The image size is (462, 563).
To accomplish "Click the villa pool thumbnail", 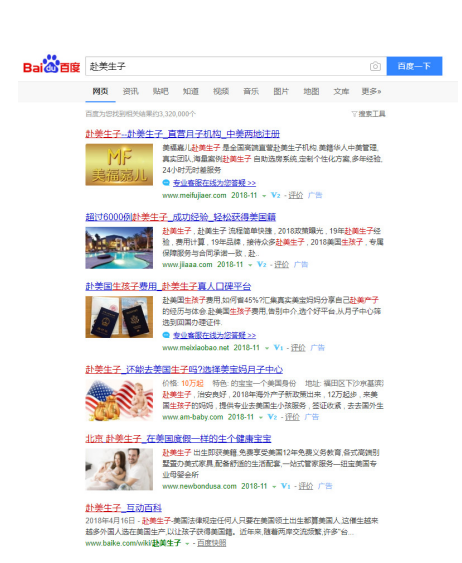I will pyautogui.click(x=119, y=248).
